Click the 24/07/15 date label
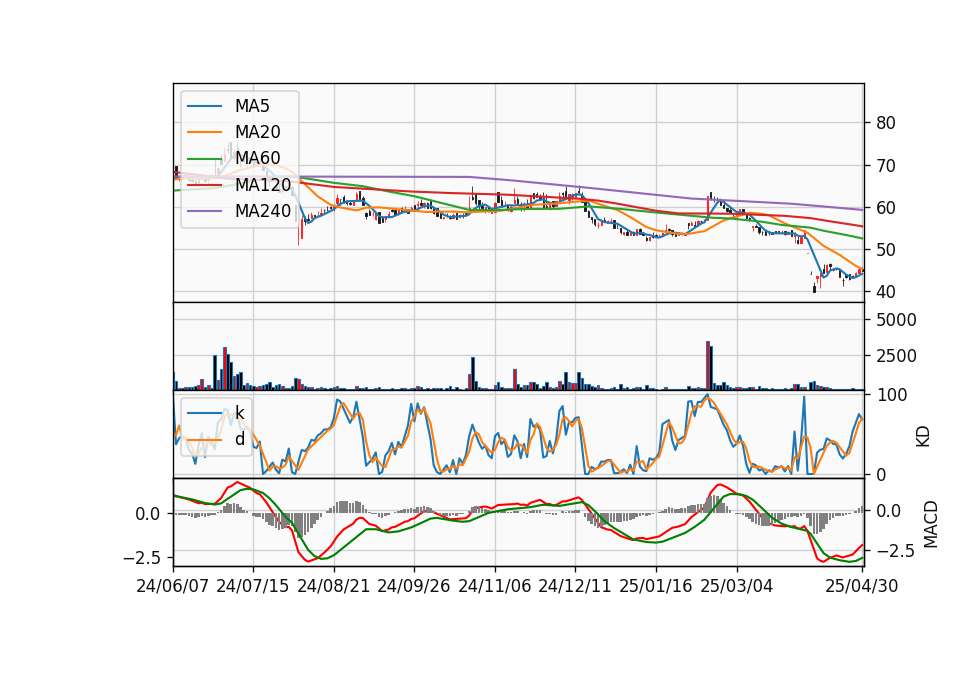The image size is (960, 690). pyautogui.click(x=252, y=586)
